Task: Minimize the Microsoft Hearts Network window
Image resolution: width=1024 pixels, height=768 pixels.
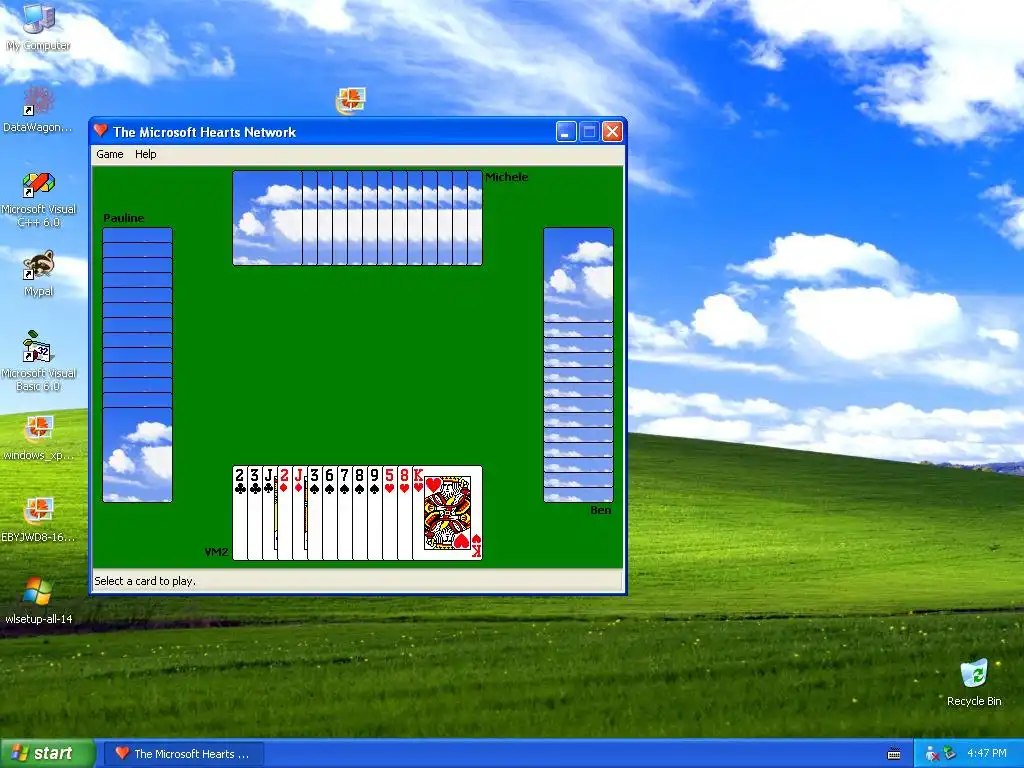Action: pos(566,132)
